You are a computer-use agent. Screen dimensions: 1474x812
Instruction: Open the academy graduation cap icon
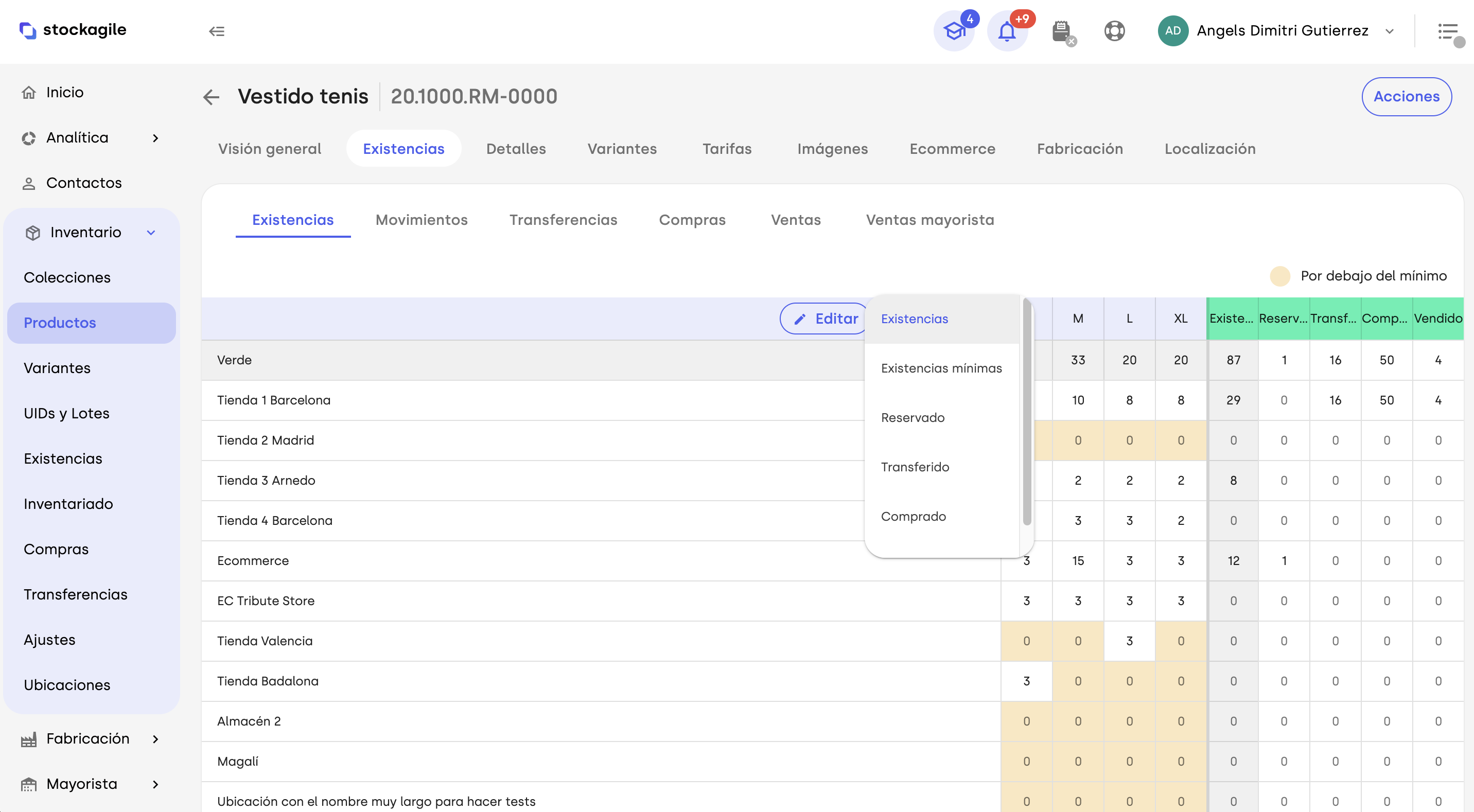954,31
